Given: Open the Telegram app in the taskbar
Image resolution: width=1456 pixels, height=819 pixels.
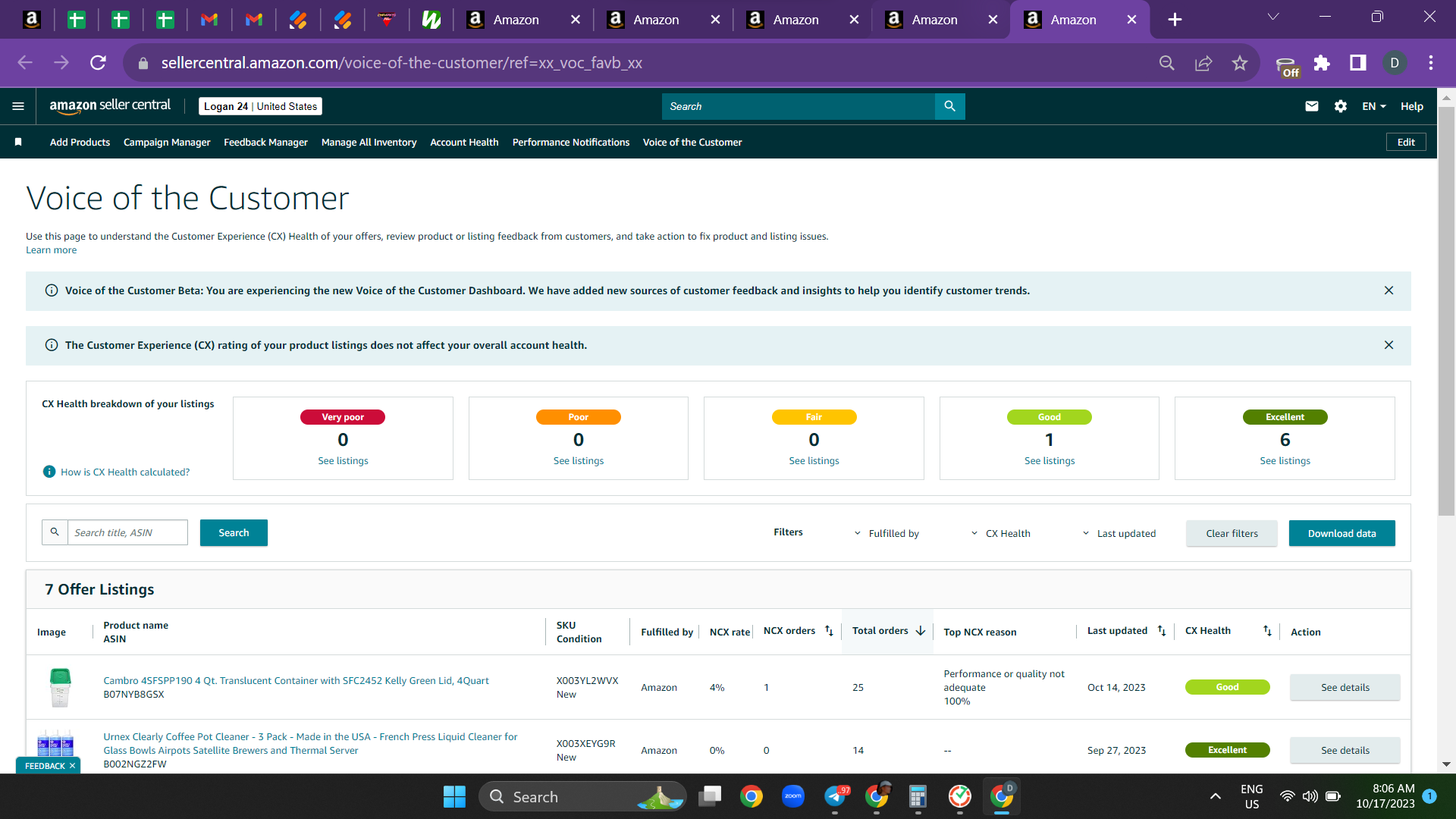Looking at the screenshot, I should [x=835, y=796].
